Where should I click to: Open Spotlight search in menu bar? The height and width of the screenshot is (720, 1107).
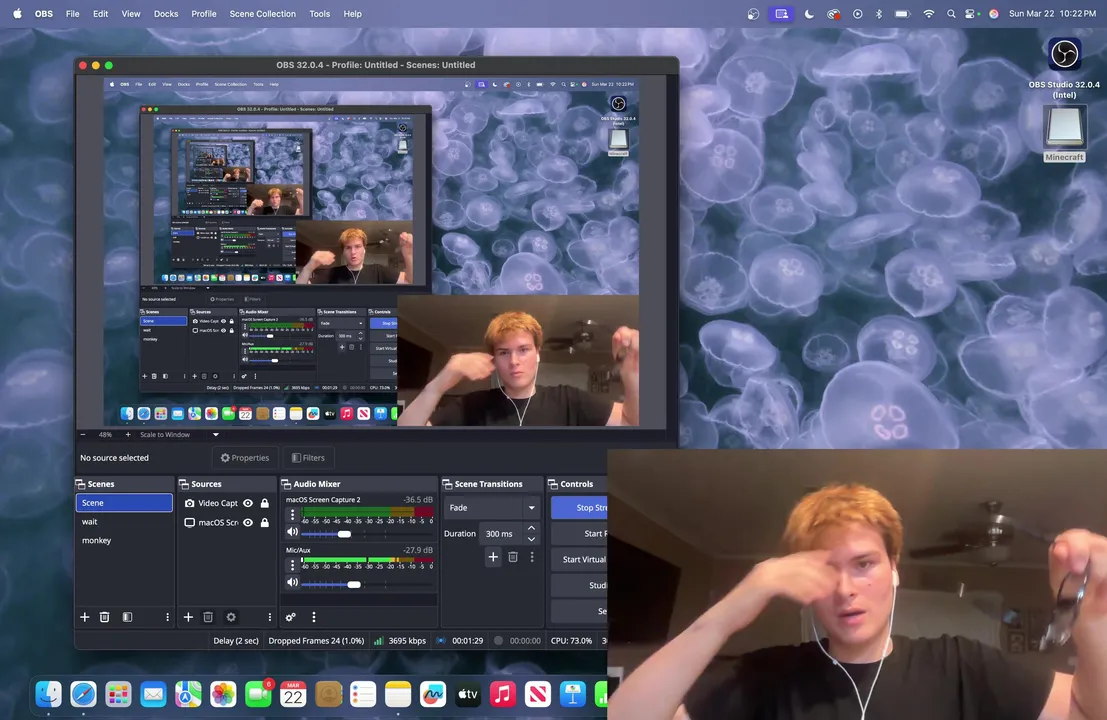point(951,13)
